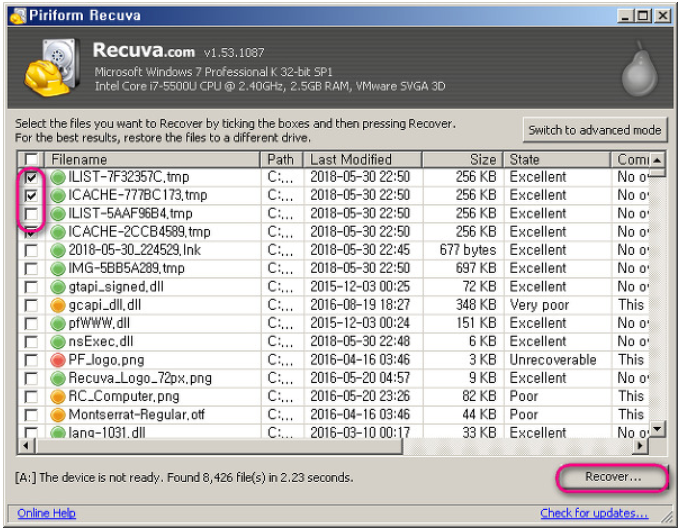The height and width of the screenshot is (532, 680).
Task: Sort by the Last Modified column header
Action: point(363,160)
